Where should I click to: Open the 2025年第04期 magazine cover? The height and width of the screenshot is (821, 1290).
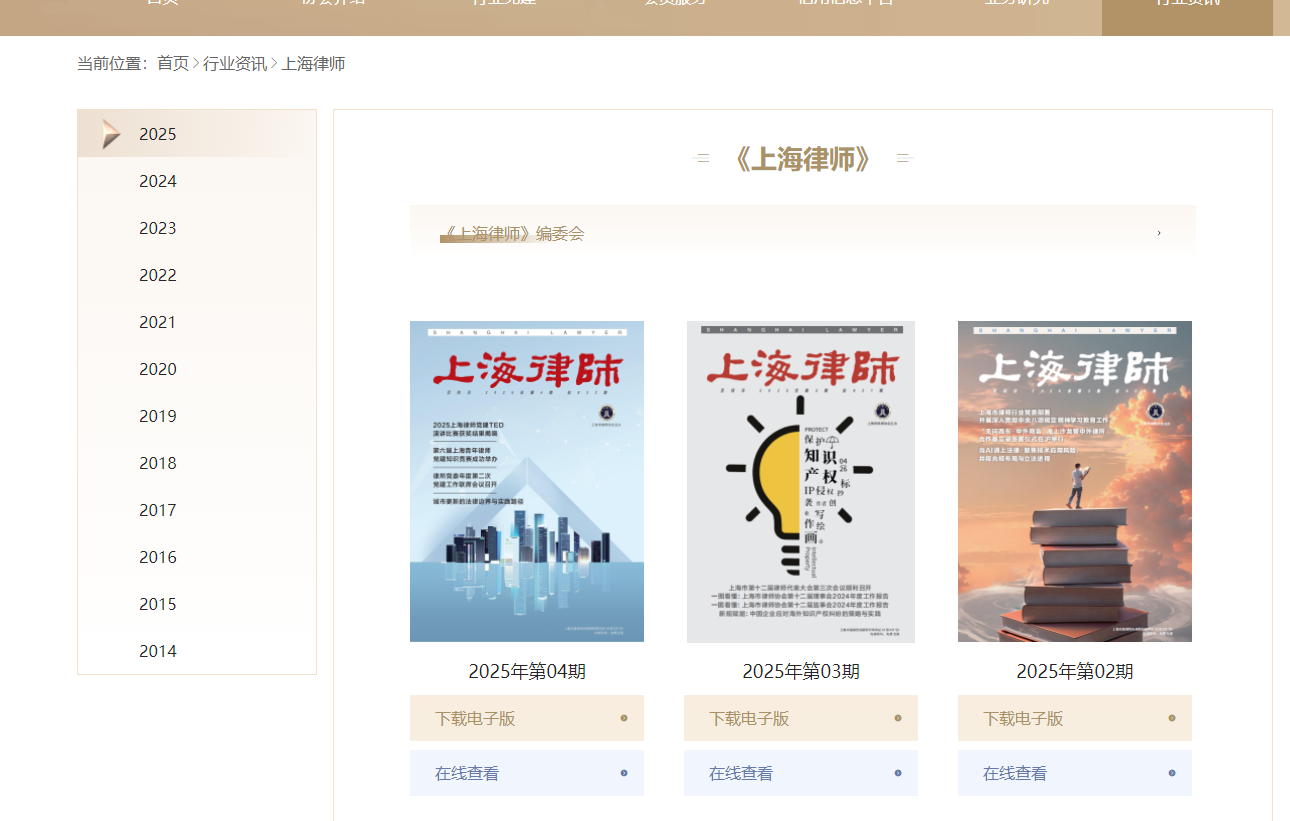point(527,481)
